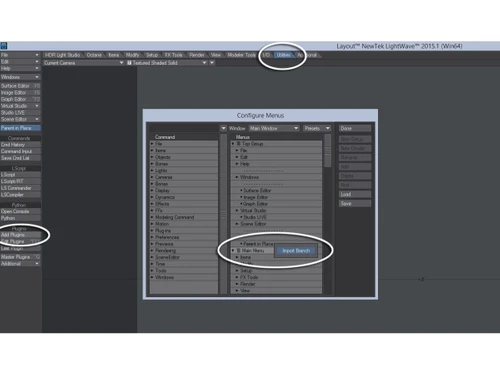This screenshot has width=500, height=375.
Task: Open the File dropdown menu in the sidebar
Action: click(x=20, y=55)
